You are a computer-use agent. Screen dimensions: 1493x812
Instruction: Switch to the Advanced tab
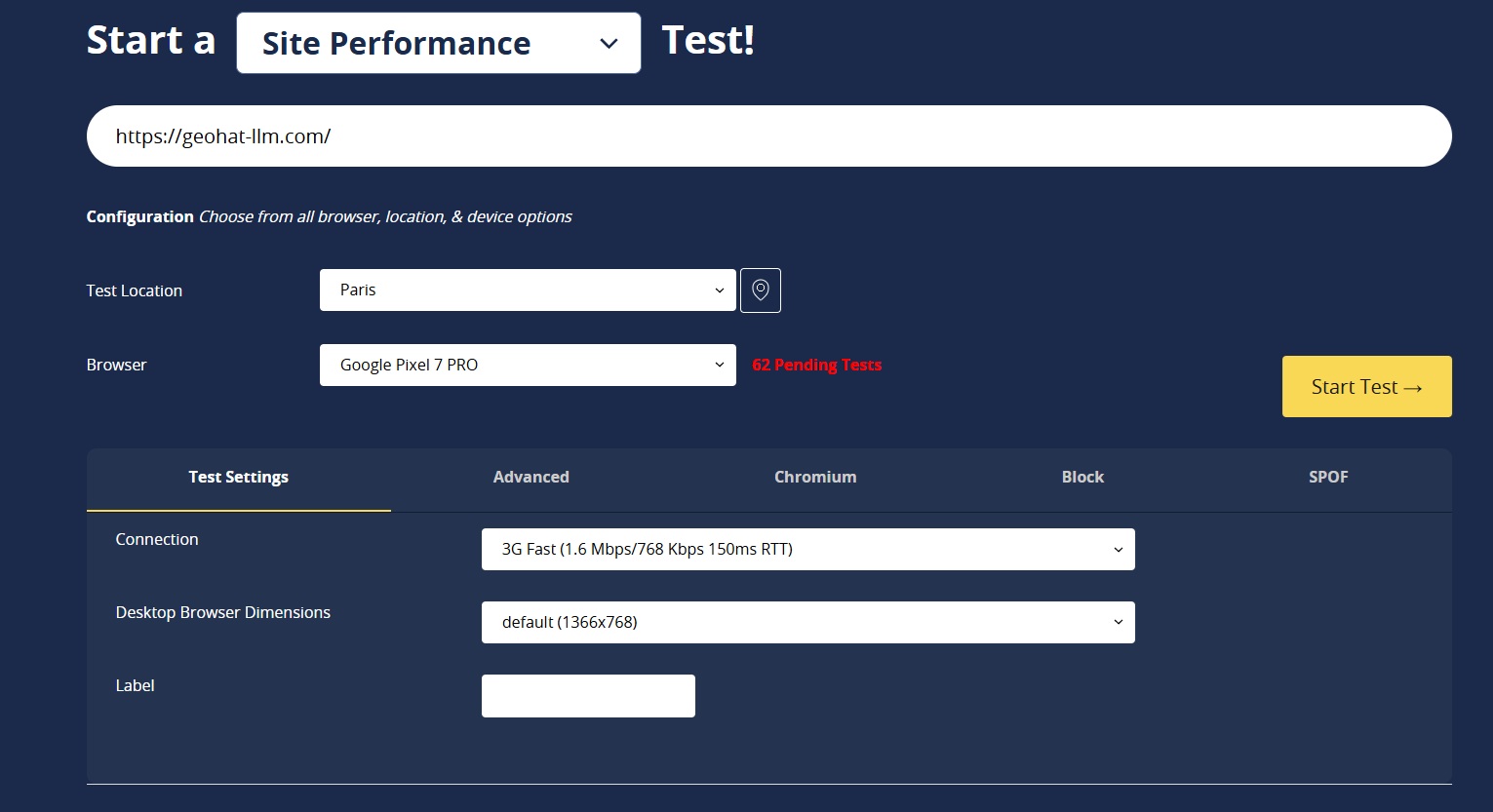(530, 478)
